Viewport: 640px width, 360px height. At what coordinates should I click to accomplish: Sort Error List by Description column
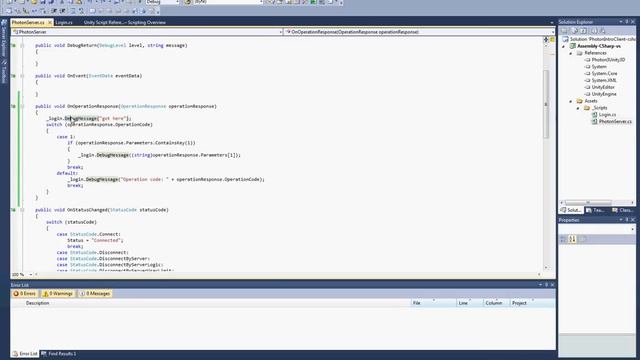pos(217,303)
